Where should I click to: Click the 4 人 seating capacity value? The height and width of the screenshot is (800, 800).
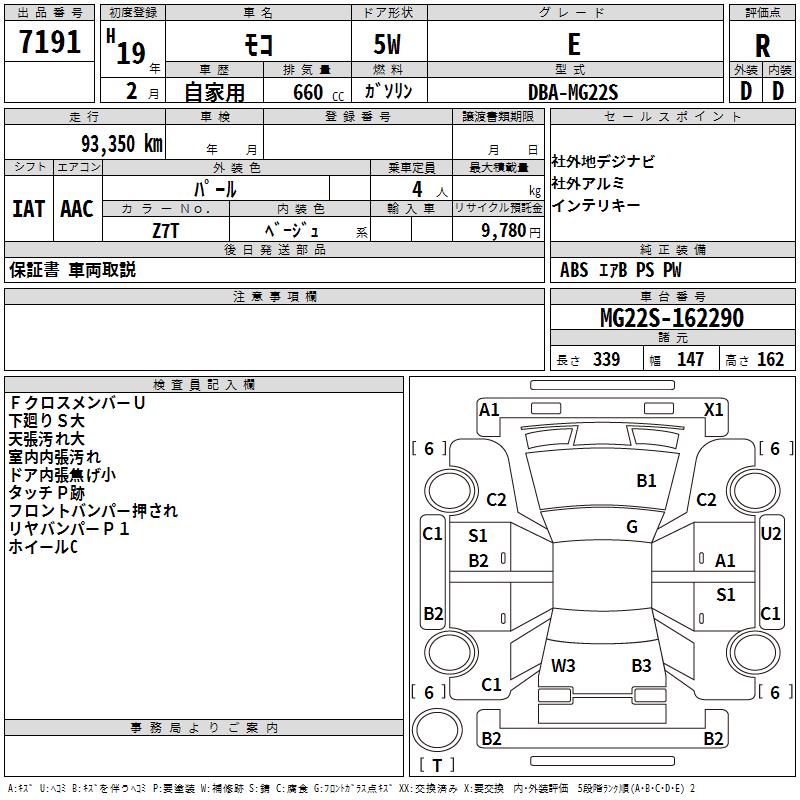tap(430, 190)
